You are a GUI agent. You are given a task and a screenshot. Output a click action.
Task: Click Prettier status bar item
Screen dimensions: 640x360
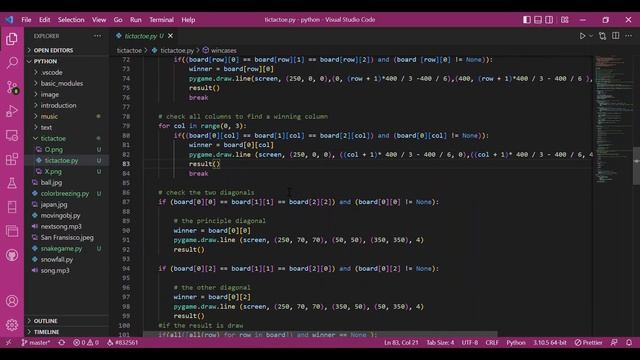click(x=588, y=342)
